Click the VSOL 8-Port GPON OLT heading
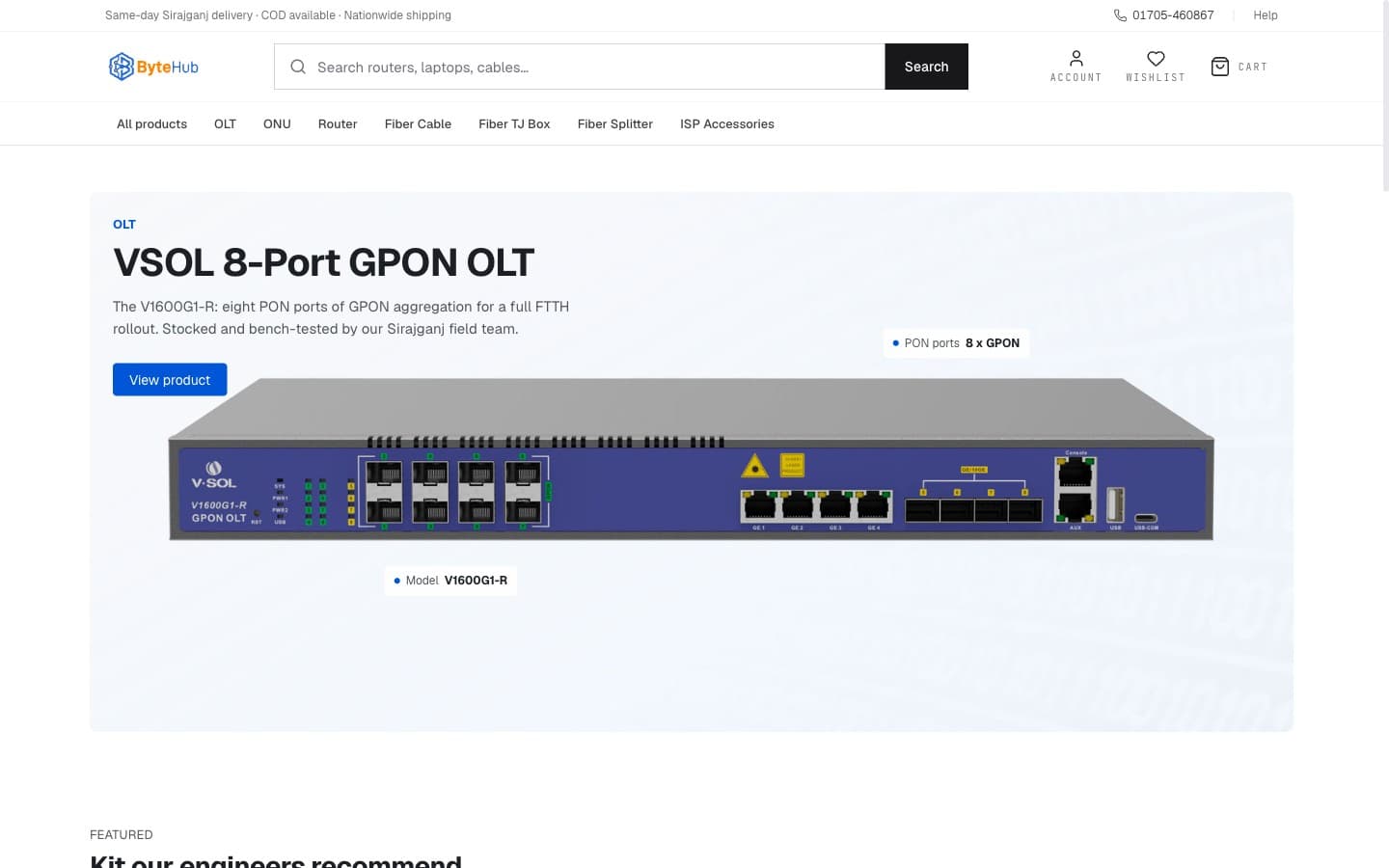The image size is (1389, 868). pos(323,262)
